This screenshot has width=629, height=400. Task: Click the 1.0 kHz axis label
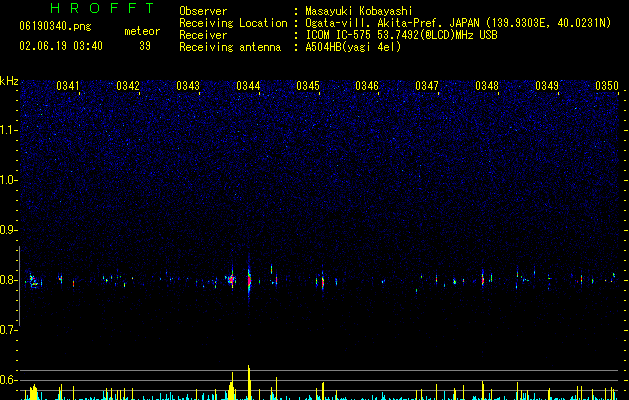9,180
